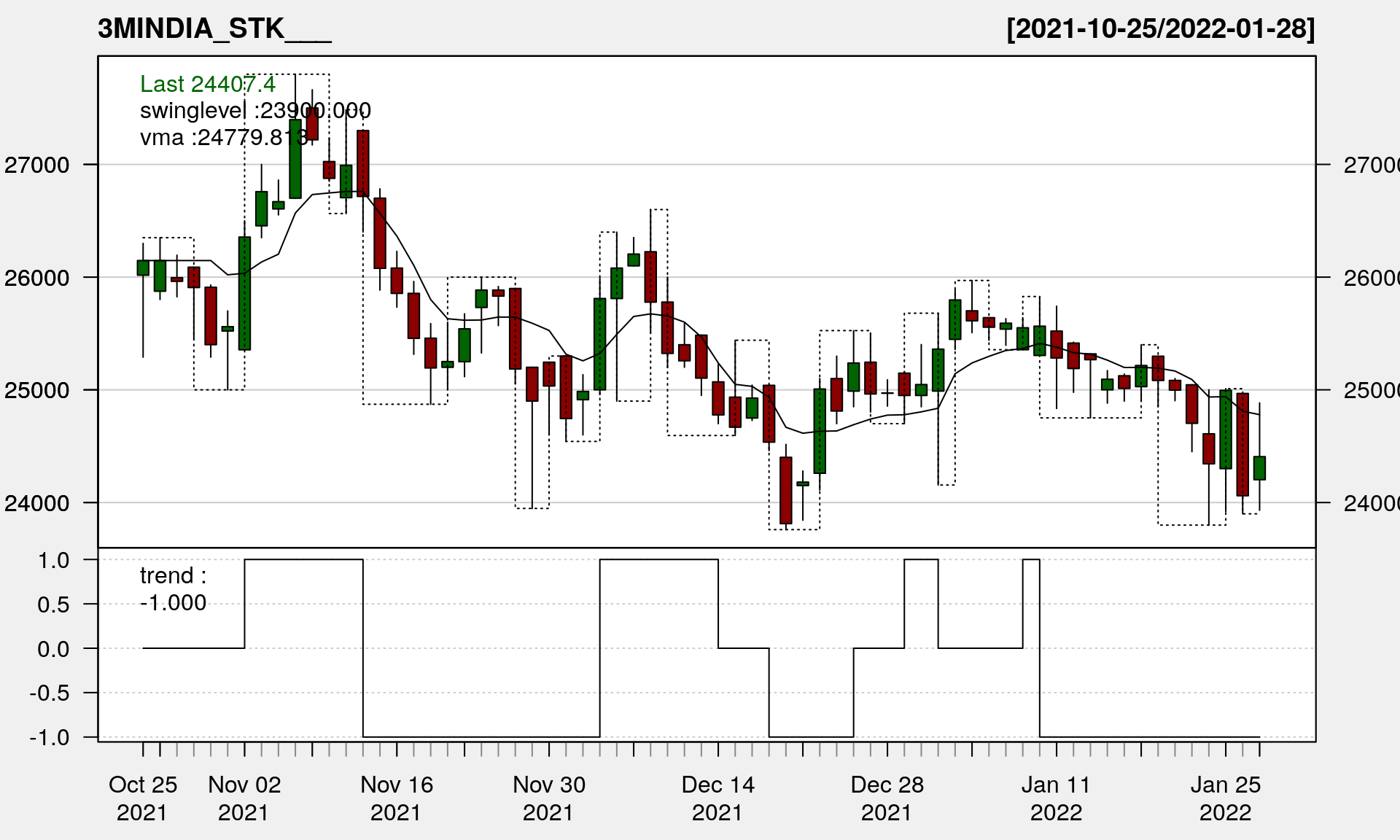The image size is (1400, 840).
Task: Click the 27000 left axis label
Action: [x=37, y=166]
